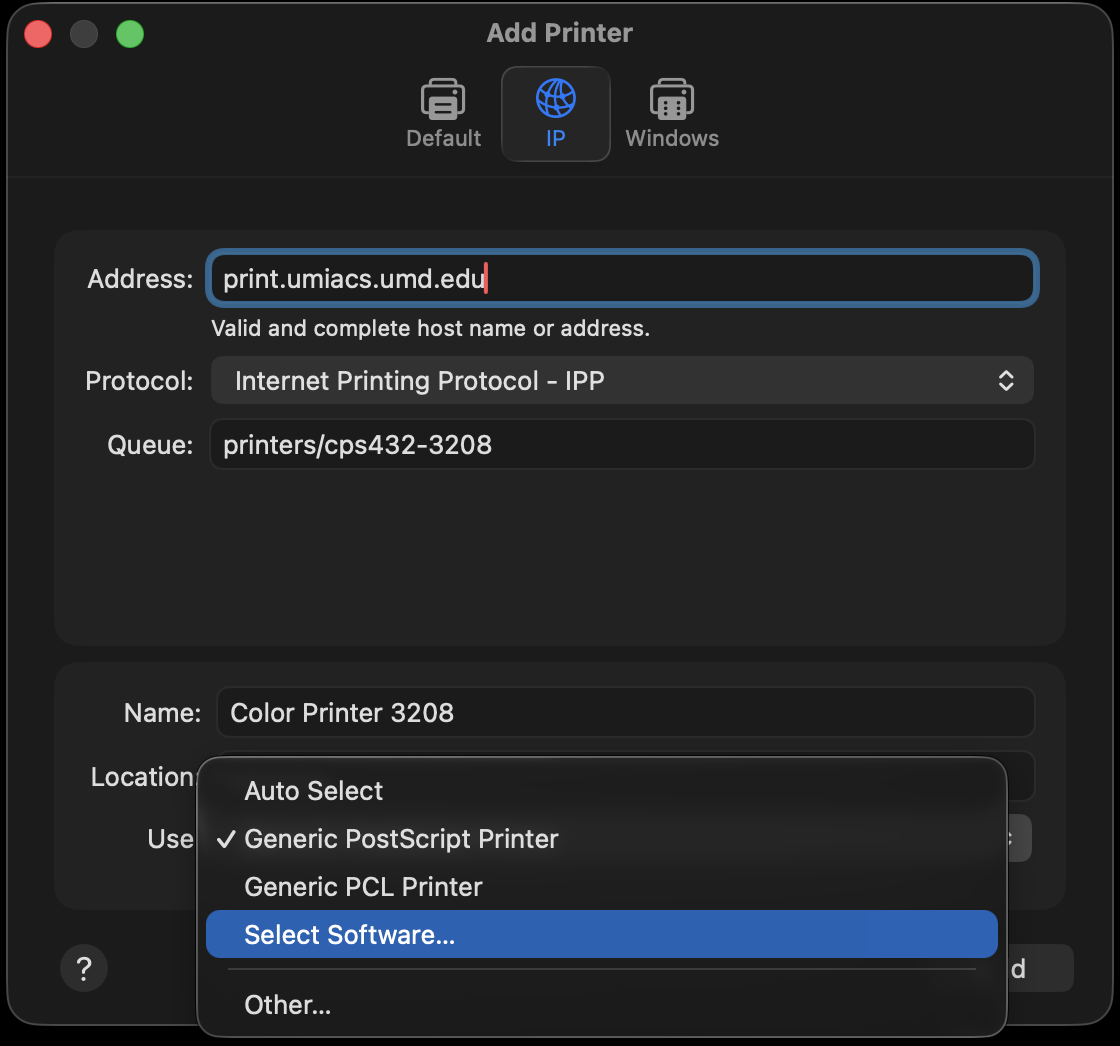The image size is (1120, 1046).
Task: Open help with the question mark button
Action: 84,968
